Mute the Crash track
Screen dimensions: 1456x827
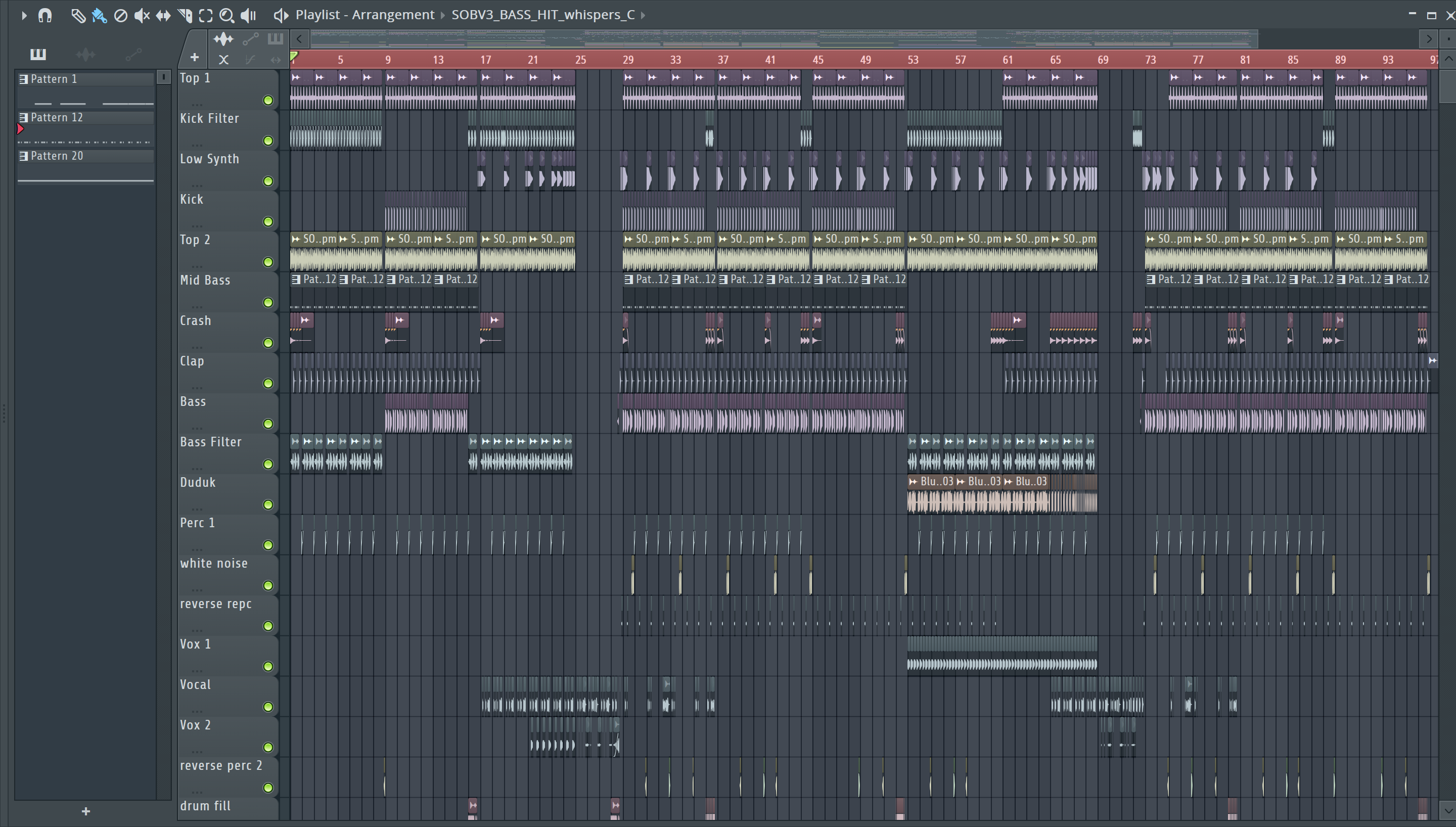pos(268,343)
